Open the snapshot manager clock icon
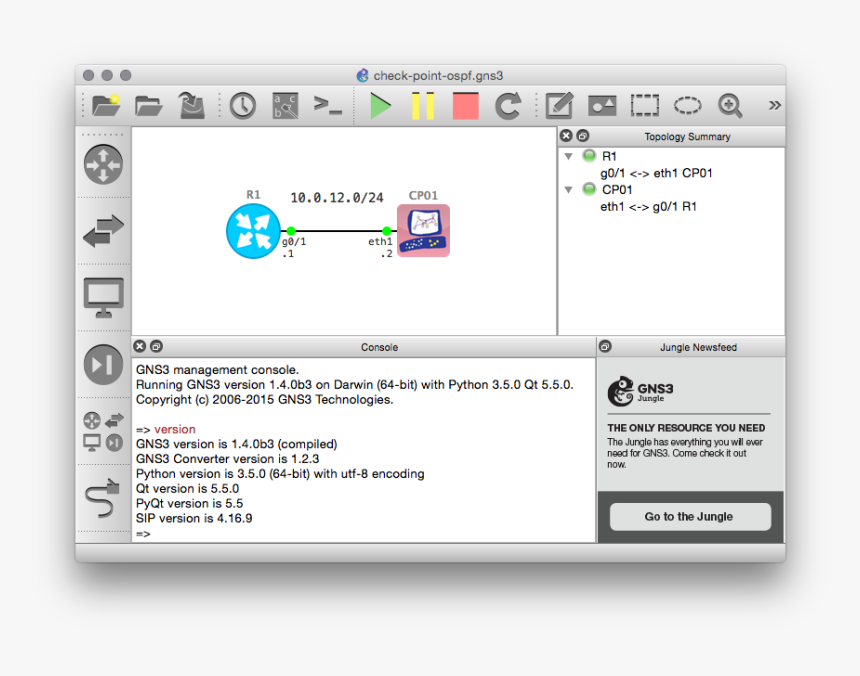This screenshot has height=676, width=860. coord(242,105)
